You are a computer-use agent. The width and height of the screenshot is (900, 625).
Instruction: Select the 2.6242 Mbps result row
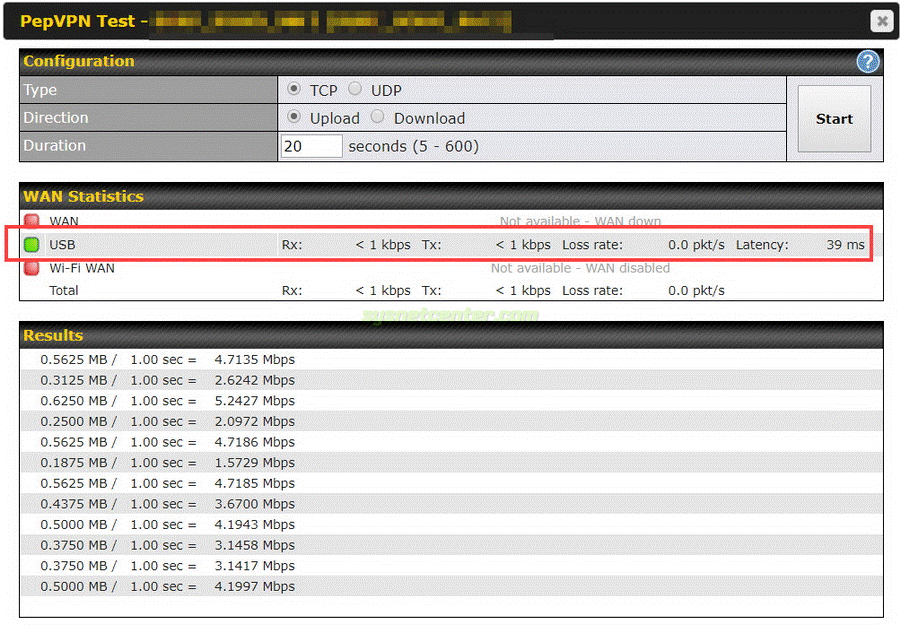tap(452, 380)
